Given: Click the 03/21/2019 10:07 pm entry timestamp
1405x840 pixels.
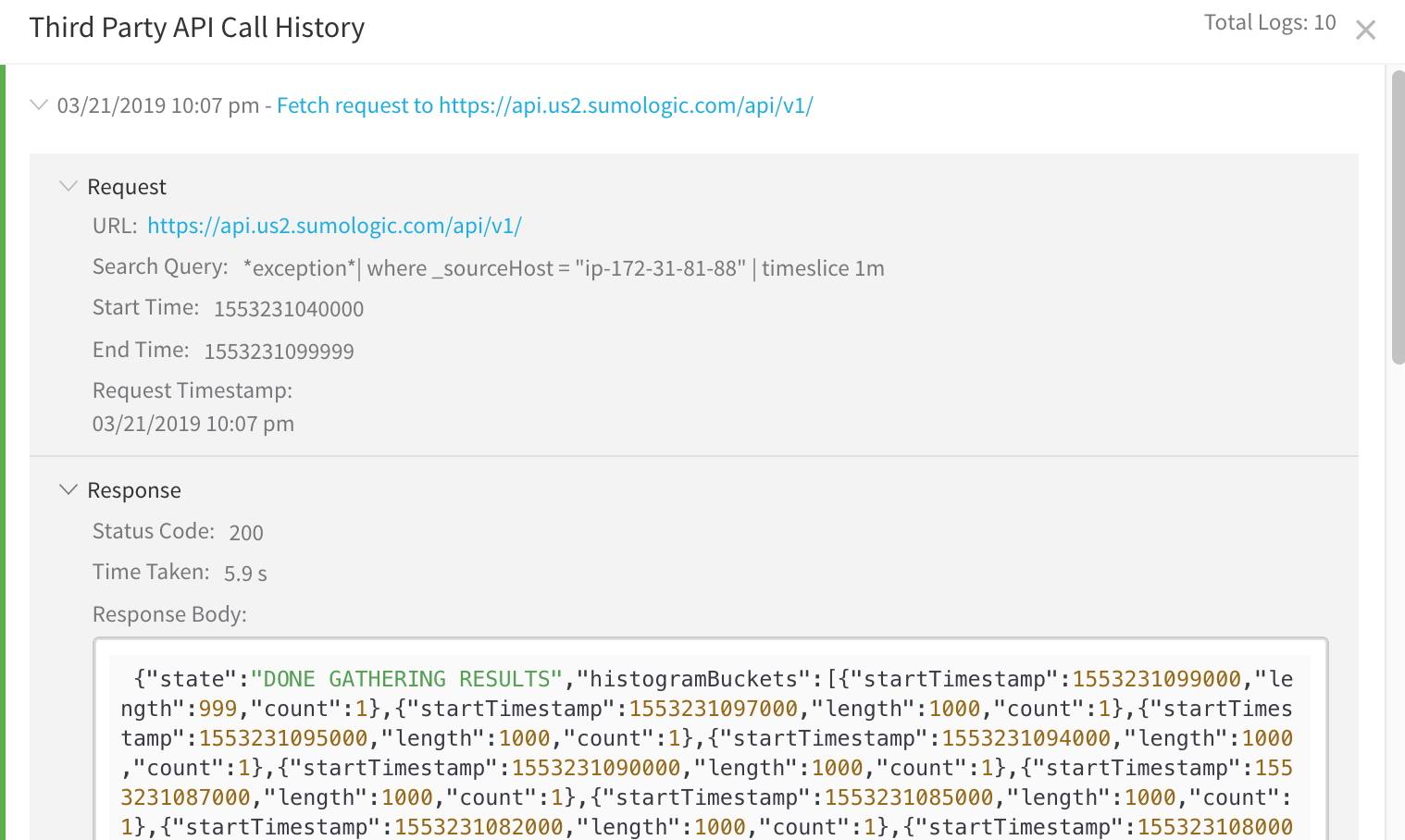Looking at the screenshot, I should pos(158,105).
